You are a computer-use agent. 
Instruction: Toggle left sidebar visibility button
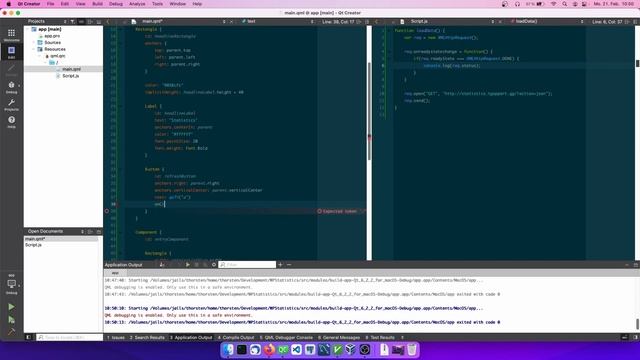[28, 337]
